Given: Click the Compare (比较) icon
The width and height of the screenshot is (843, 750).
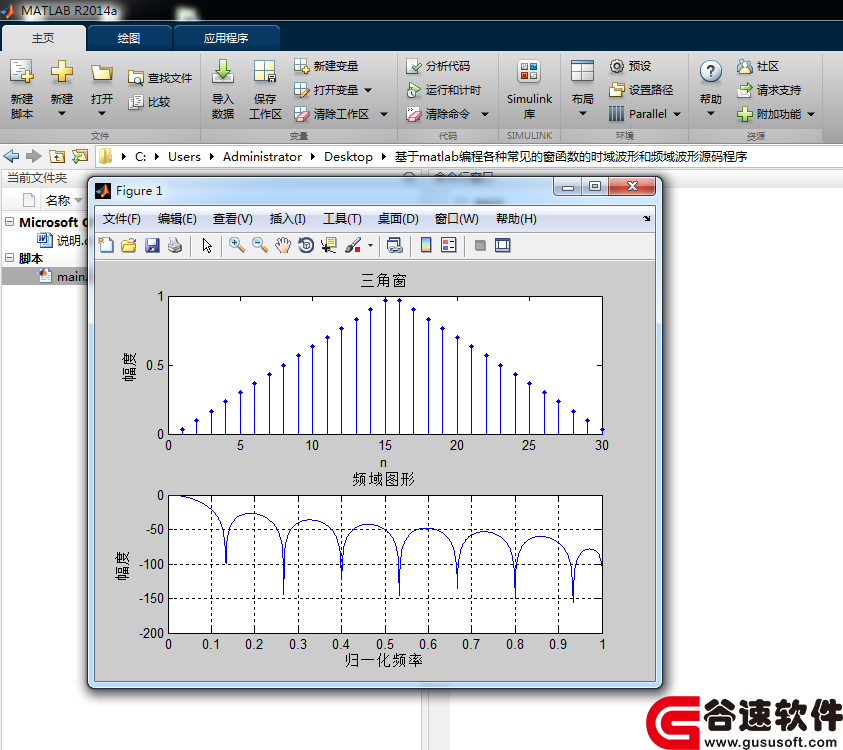Looking at the screenshot, I should click(135, 102).
